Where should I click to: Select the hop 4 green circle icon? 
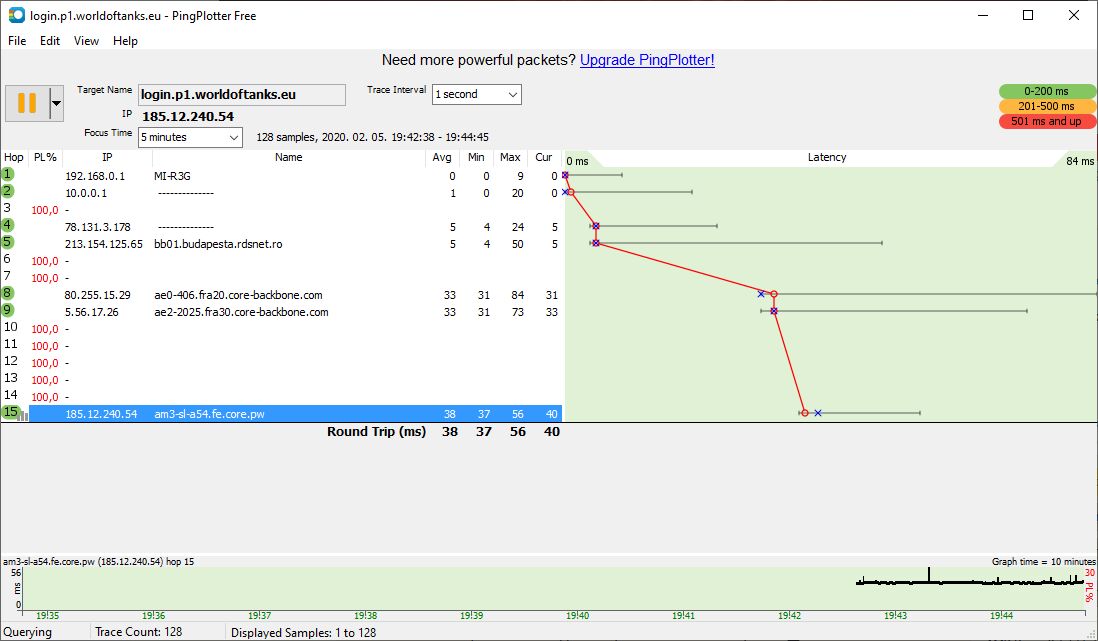pos(8,225)
